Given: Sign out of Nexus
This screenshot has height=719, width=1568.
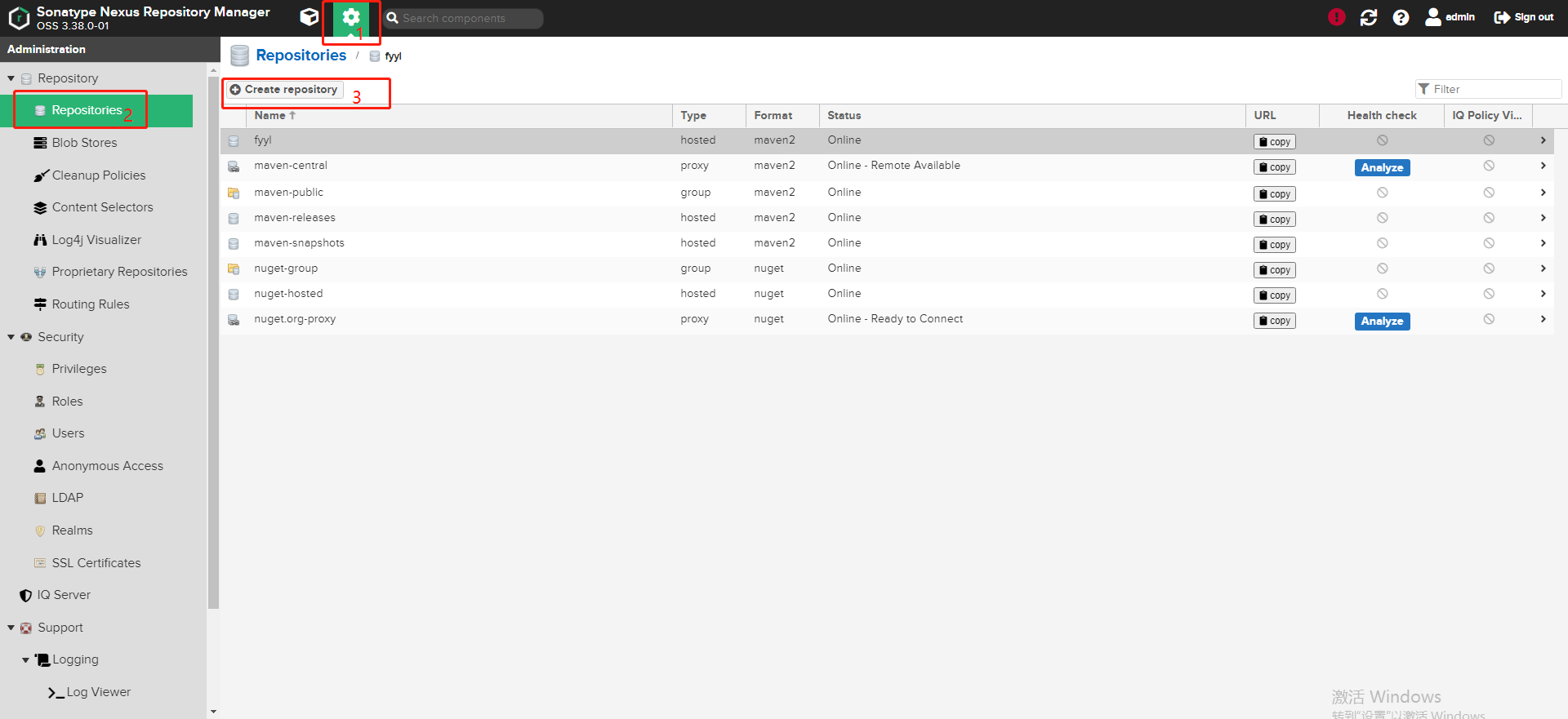Looking at the screenshot, I should tap(1523, 17).
